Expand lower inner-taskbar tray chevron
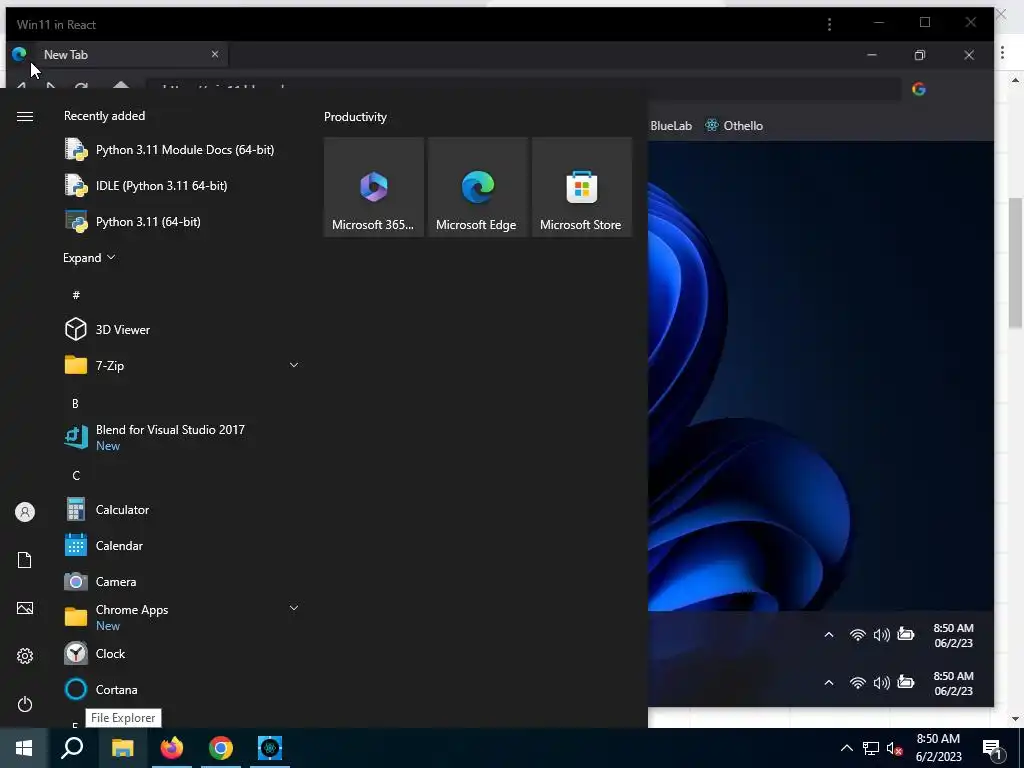 pos(829,682)
